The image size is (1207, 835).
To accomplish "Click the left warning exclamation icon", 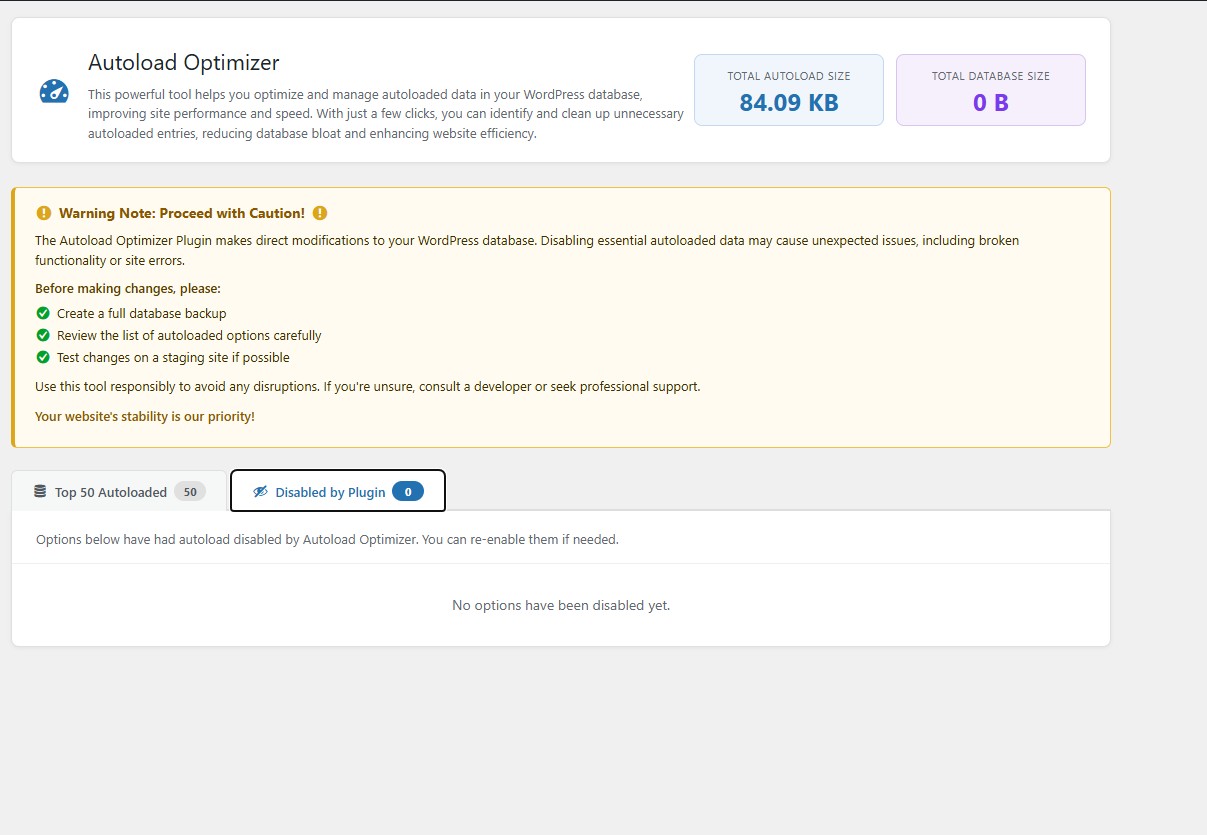I will tap(43, 213).
